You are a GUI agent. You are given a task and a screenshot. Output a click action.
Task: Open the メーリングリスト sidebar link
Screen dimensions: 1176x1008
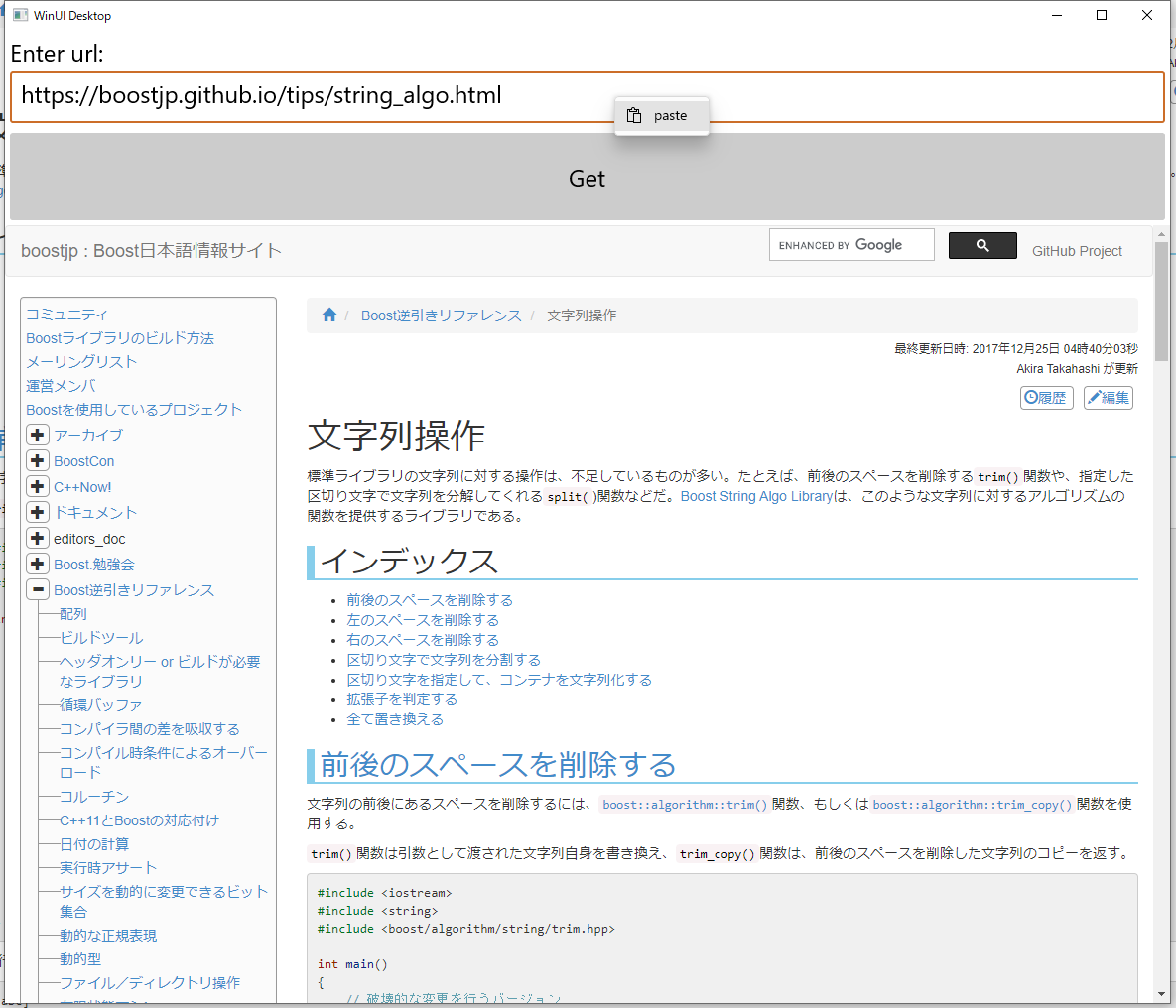click(81, 361)
